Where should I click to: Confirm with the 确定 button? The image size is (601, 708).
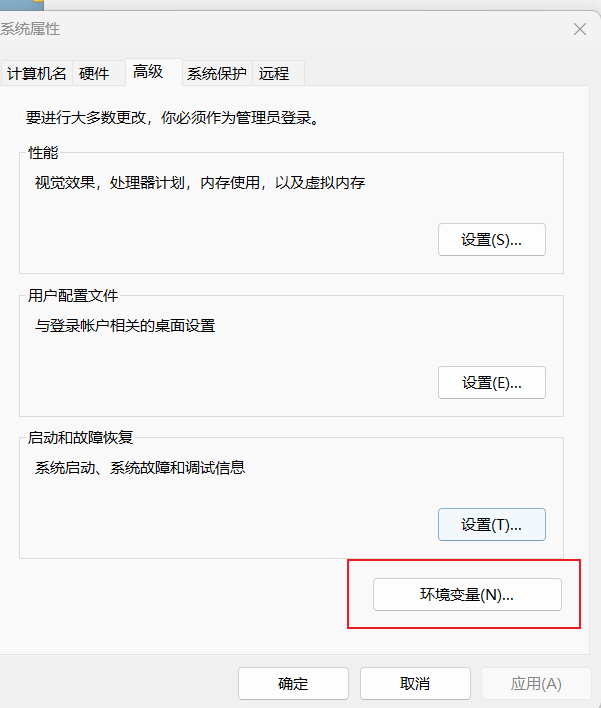tap(293, 684)
